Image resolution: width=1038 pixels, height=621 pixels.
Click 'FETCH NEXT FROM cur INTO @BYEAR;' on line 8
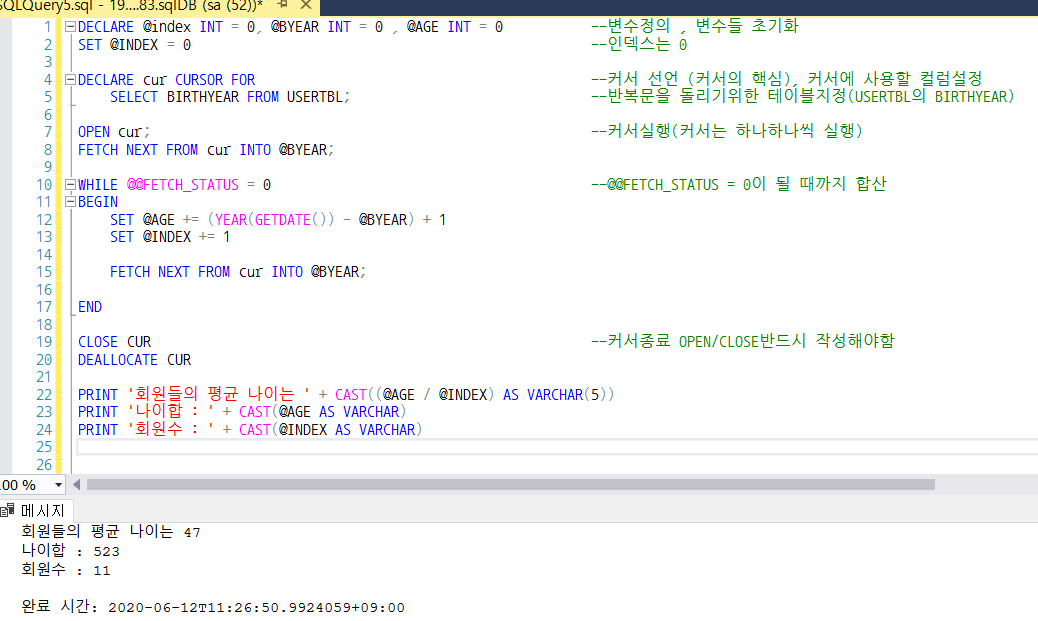[206, 150]
